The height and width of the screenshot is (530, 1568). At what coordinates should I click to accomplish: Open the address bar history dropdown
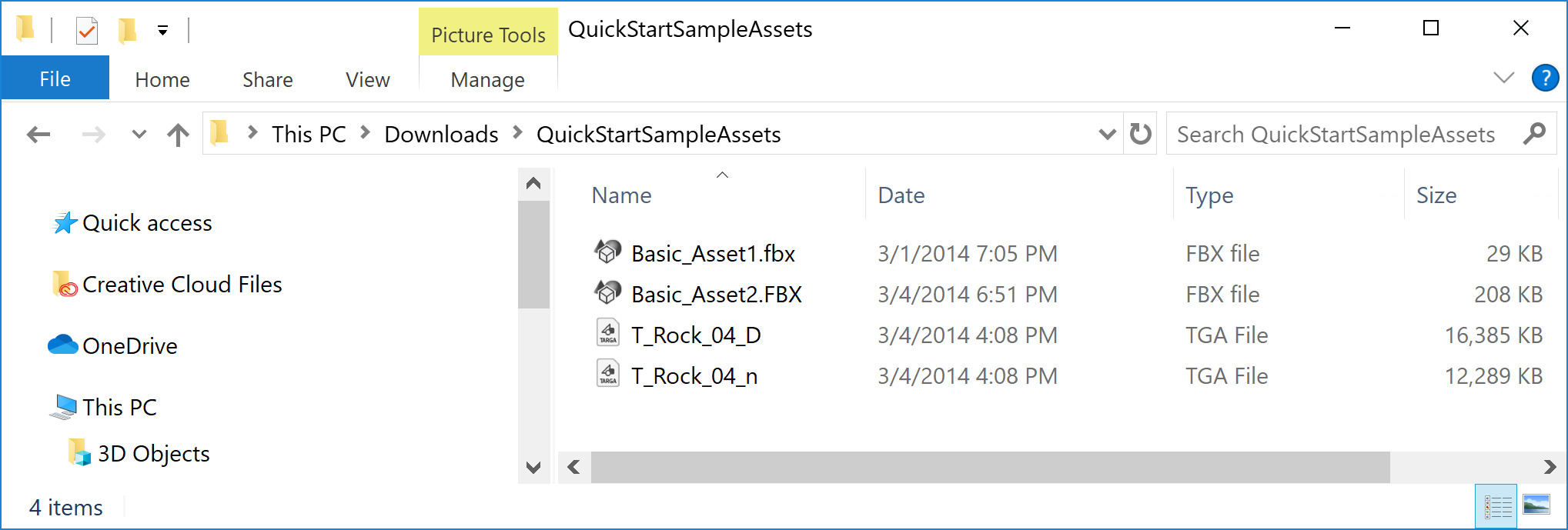[1107, 135]
